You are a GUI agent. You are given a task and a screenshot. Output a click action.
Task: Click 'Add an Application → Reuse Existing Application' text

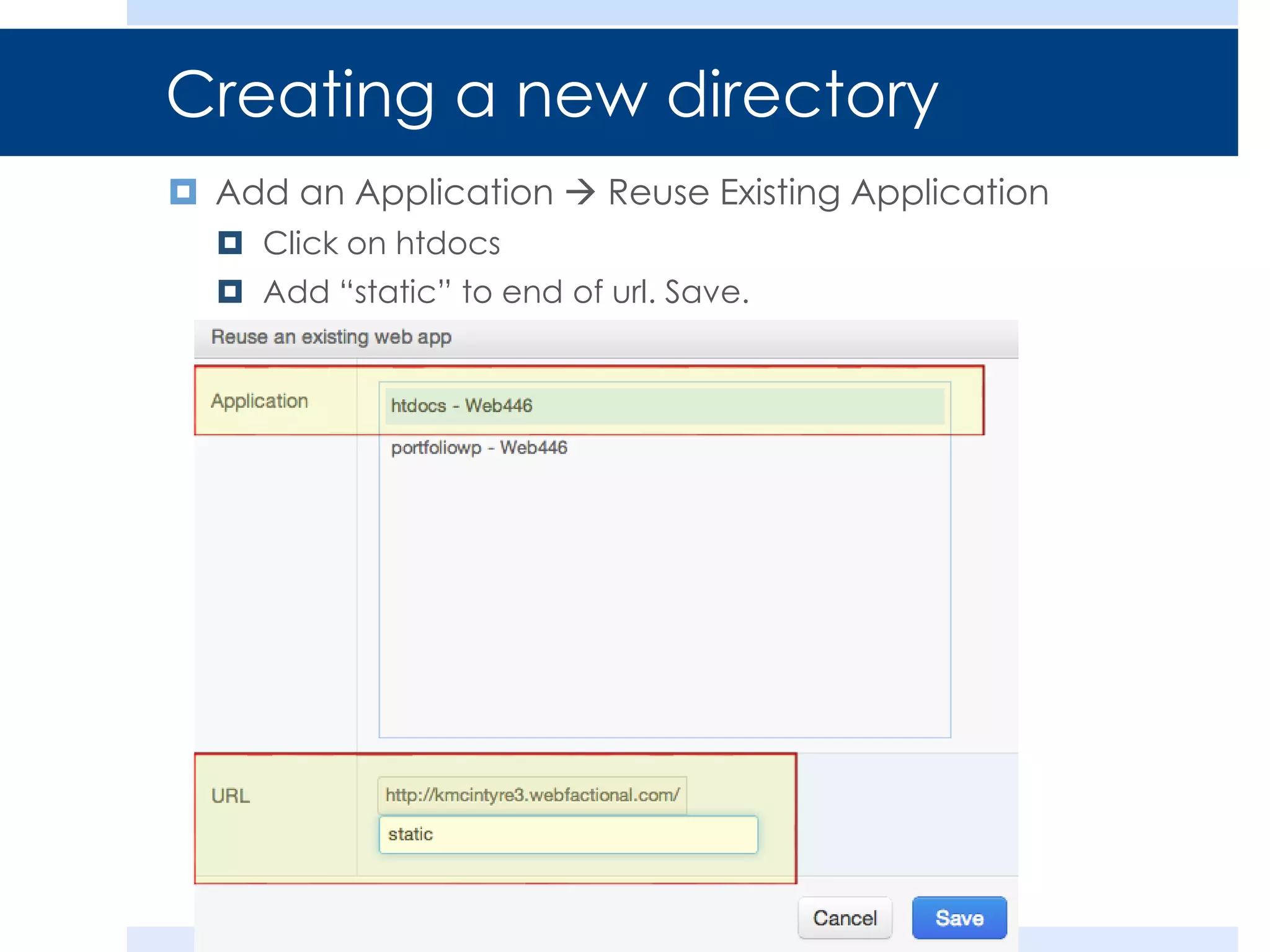(x=632, y=192)
